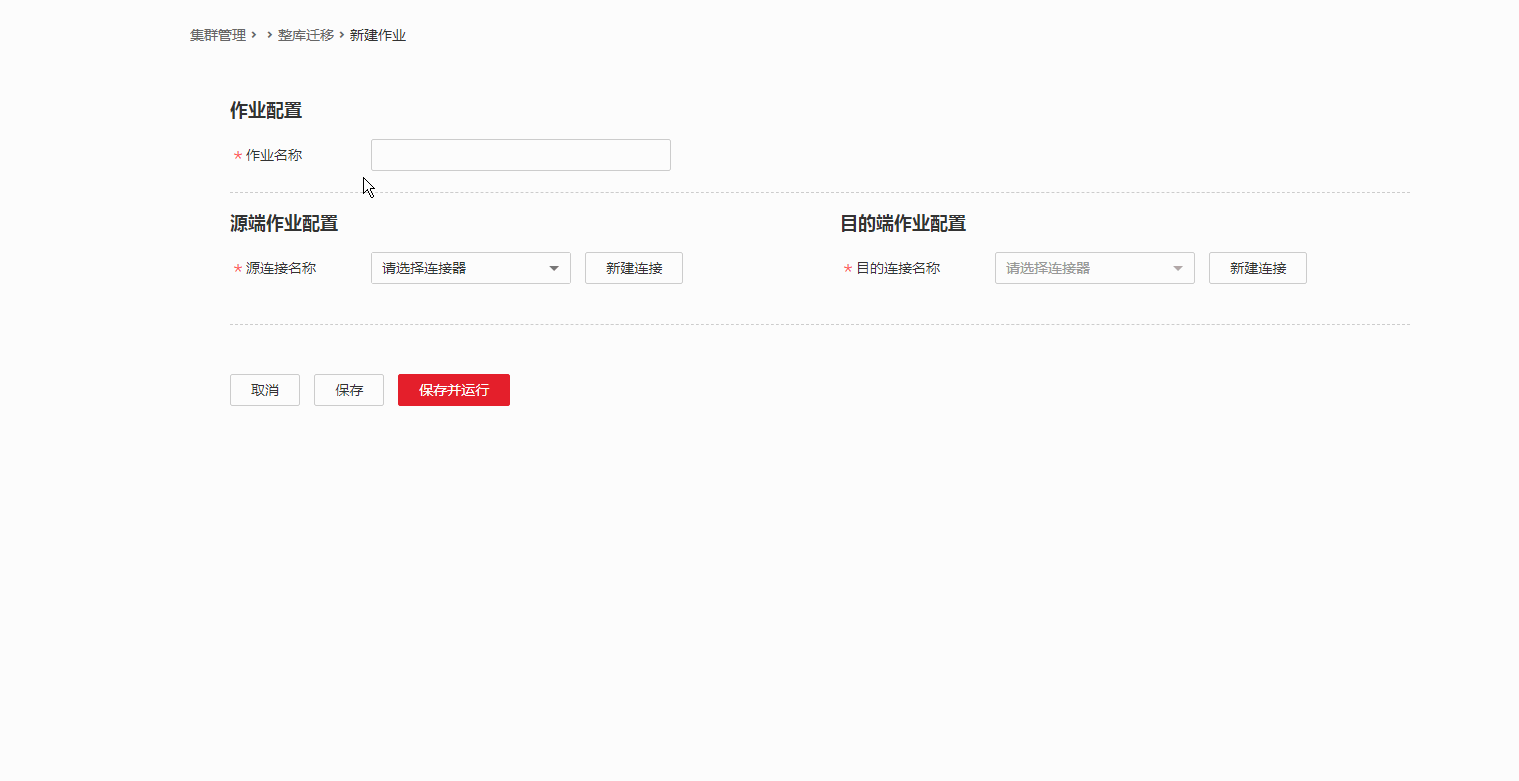This screenshot has width=1519, height=781.
Task: Click 新建连接 beside the destination connector field
Action: click(1257, 268)
